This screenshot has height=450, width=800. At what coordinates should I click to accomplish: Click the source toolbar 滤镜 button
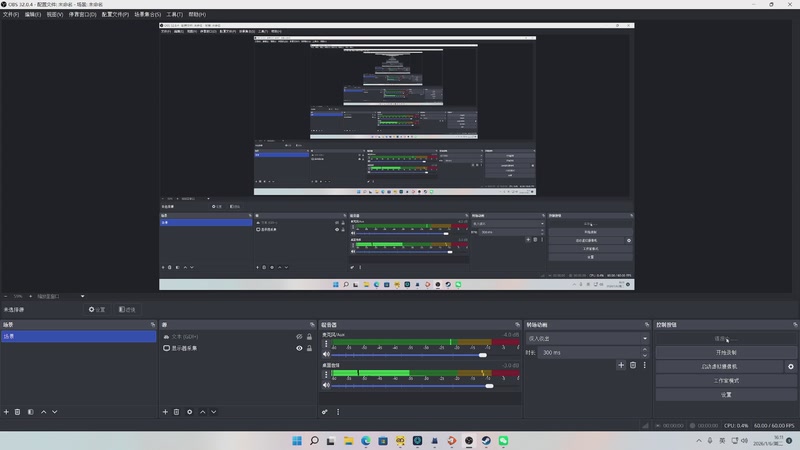click(x=127, y=309)
